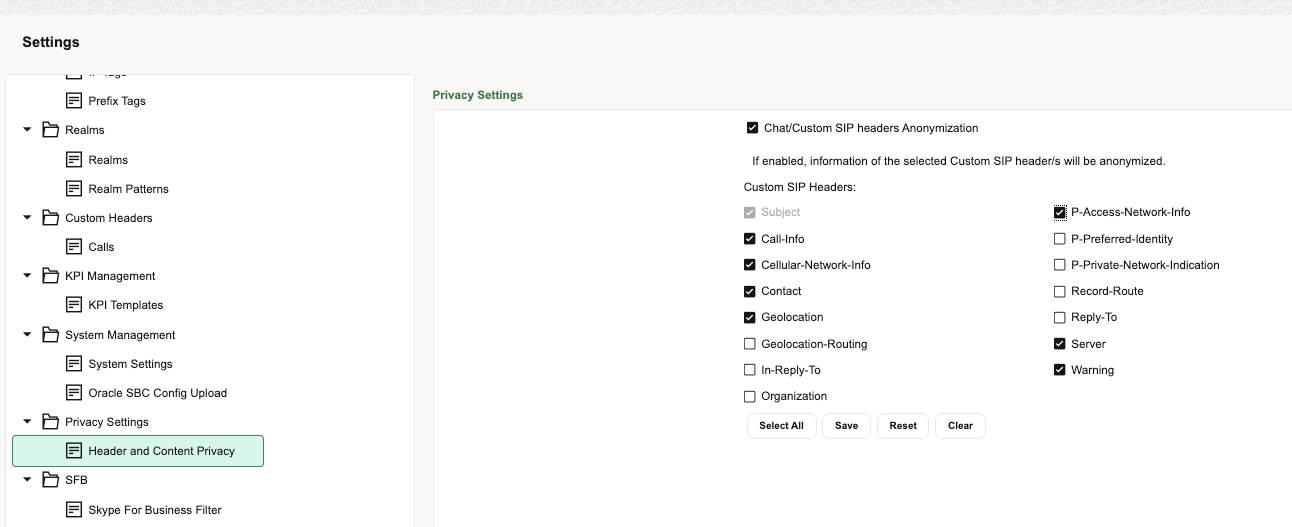Collapse the Privacy Settings tree arrow

click(28, 422)
